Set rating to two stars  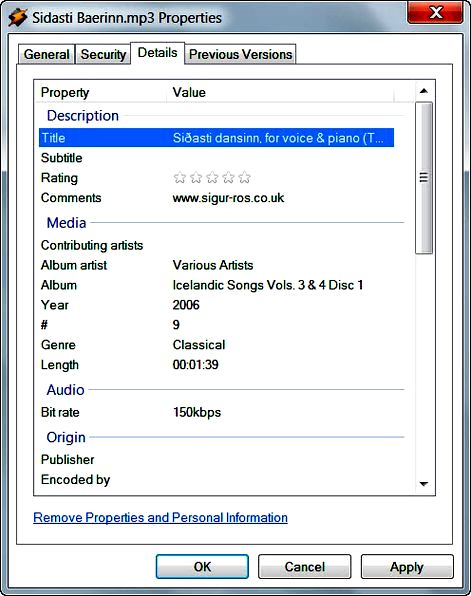click(x=196, y=178)
